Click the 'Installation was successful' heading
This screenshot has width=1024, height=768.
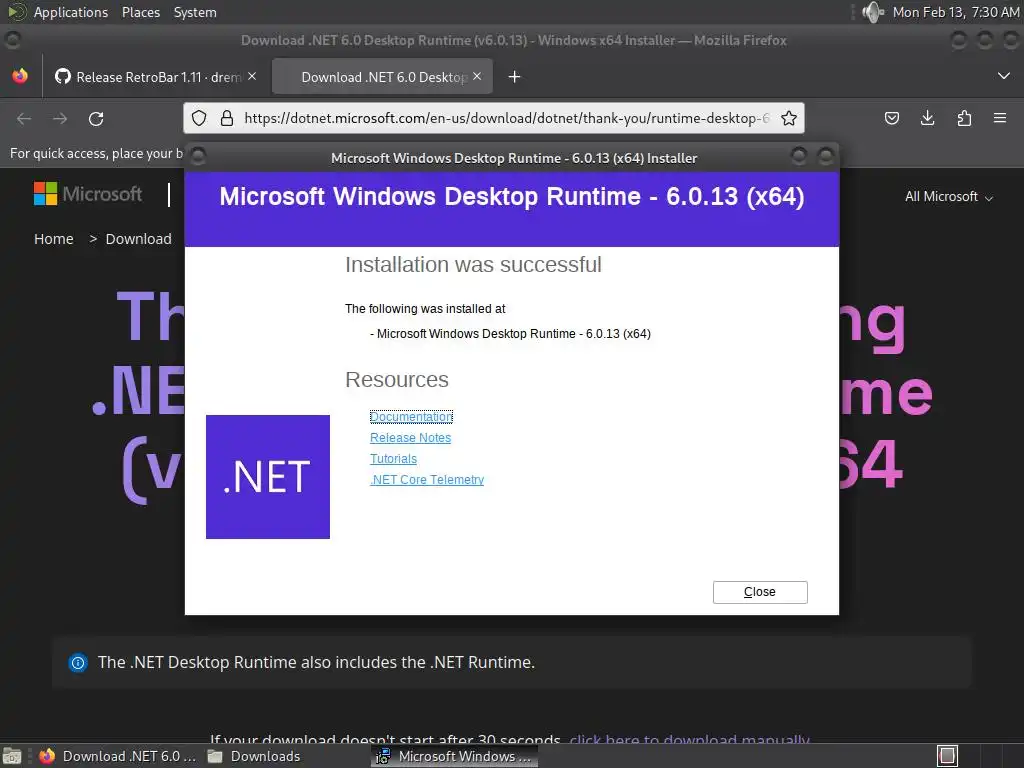(473, 264)
